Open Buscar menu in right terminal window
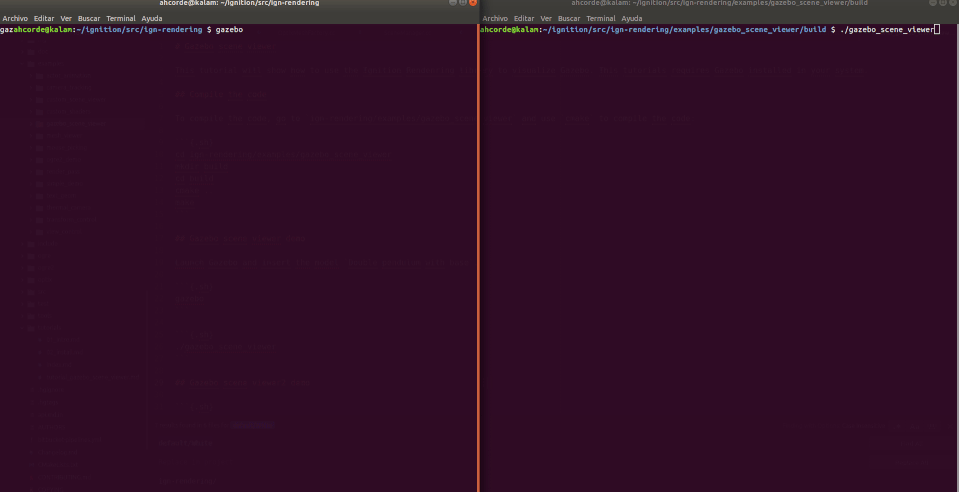The height and width of the screenshot is (492, 959). (x=569, y=18)
